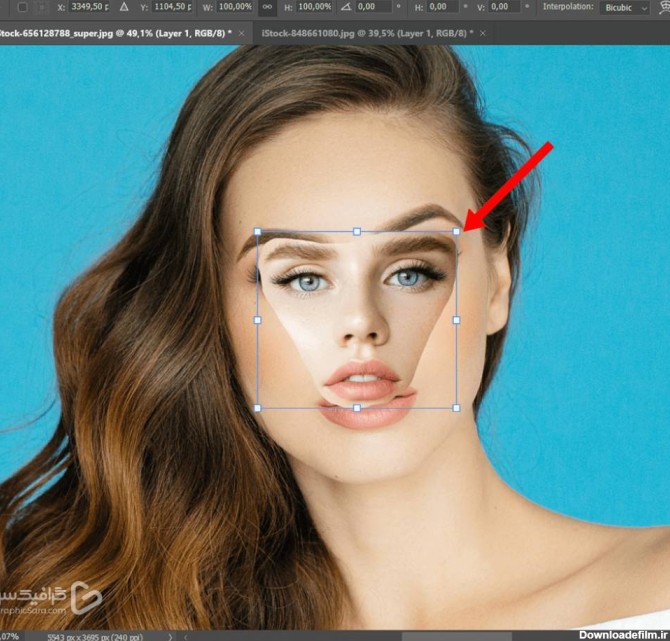Click the W width percentage field
Viewport: 670px width, 641px height.
235,7
